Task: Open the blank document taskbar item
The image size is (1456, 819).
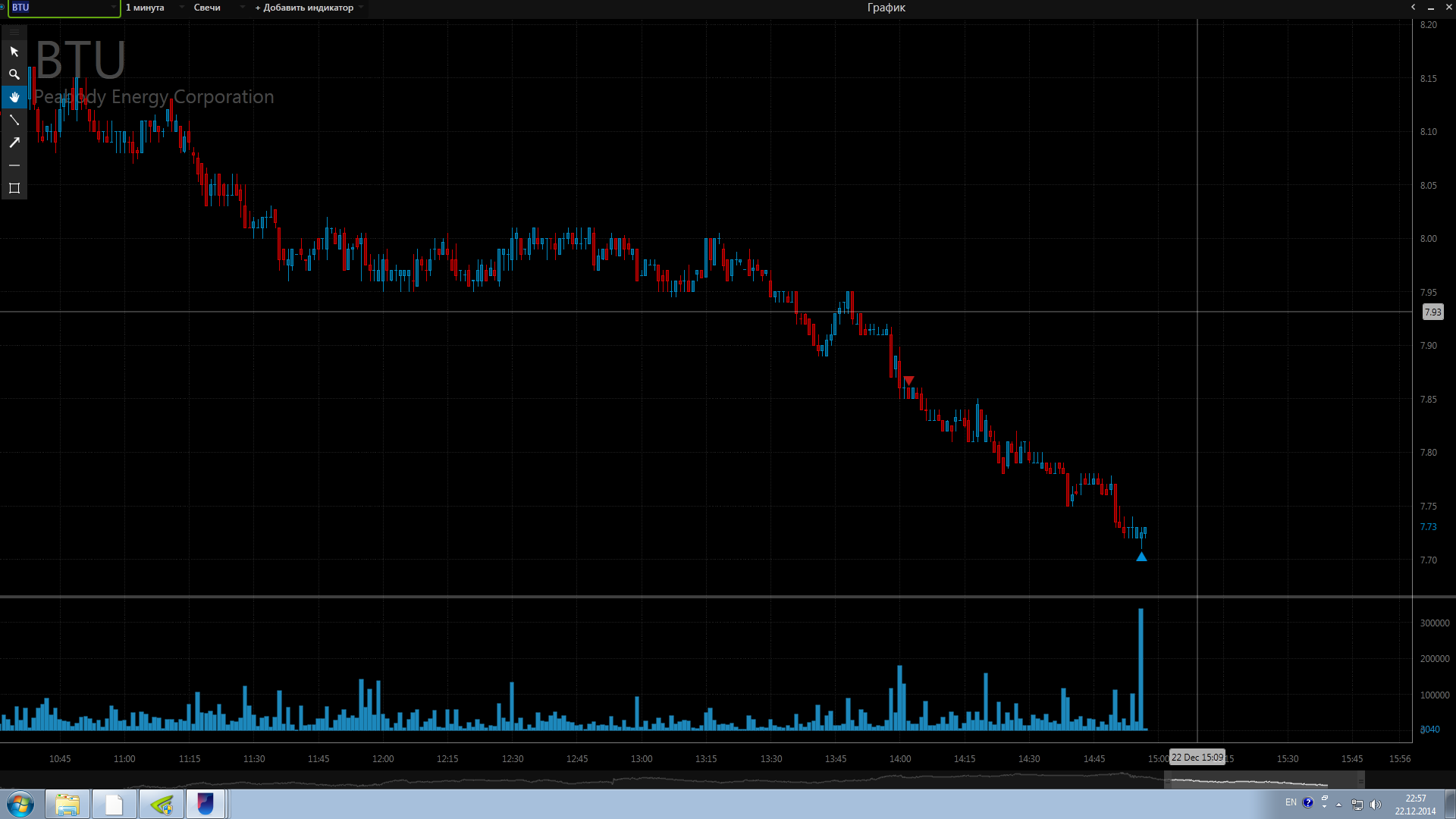Action: tap(115, 804)
